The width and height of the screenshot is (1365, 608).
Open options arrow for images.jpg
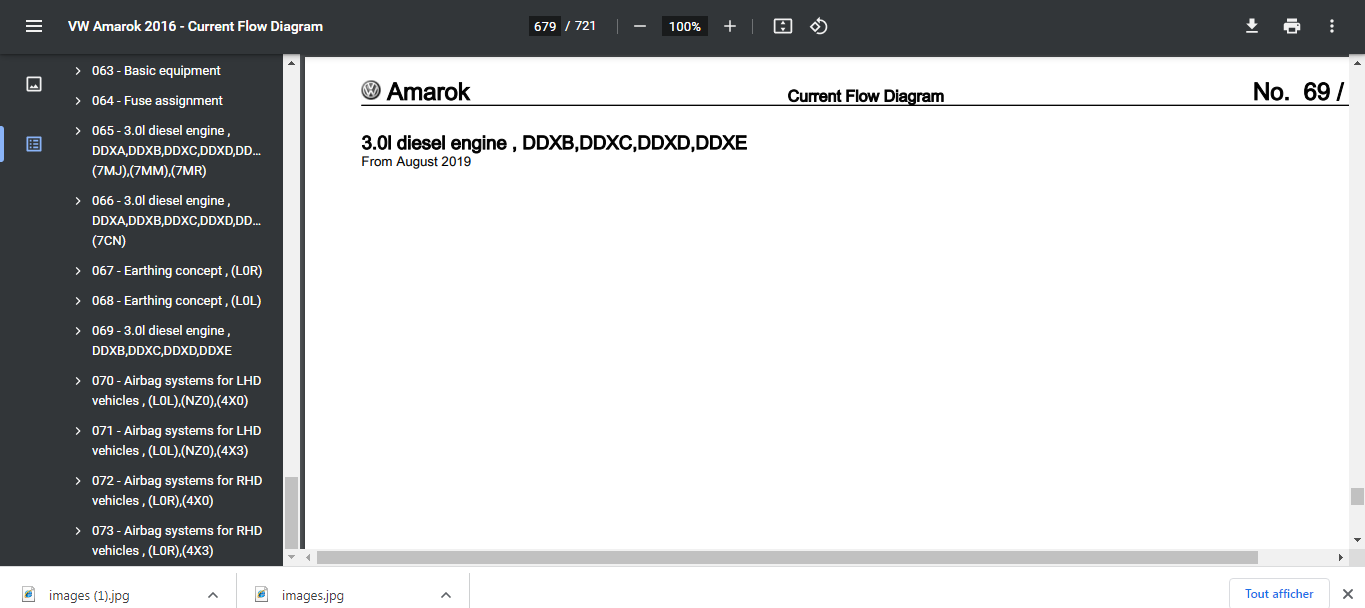[446, 595]
